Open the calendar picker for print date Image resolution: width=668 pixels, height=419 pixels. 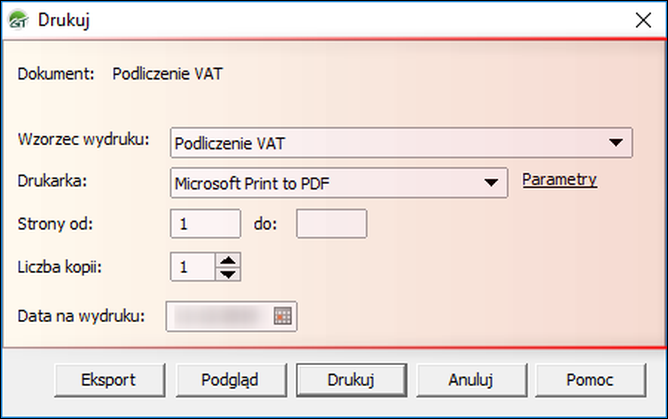pos(283,316)
